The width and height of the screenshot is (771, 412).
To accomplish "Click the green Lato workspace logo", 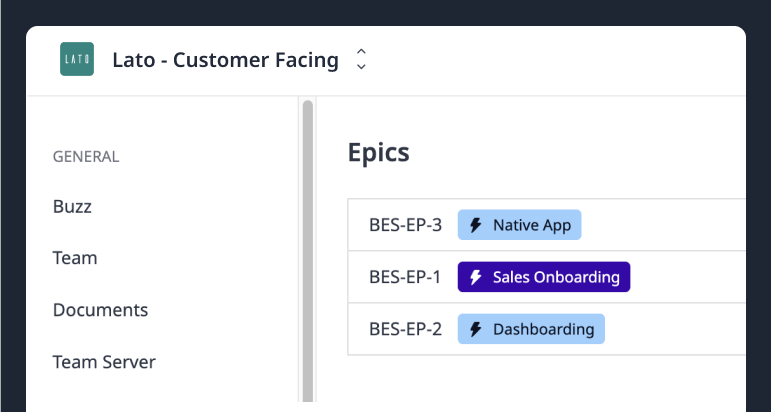I will (x=77, y=60).
